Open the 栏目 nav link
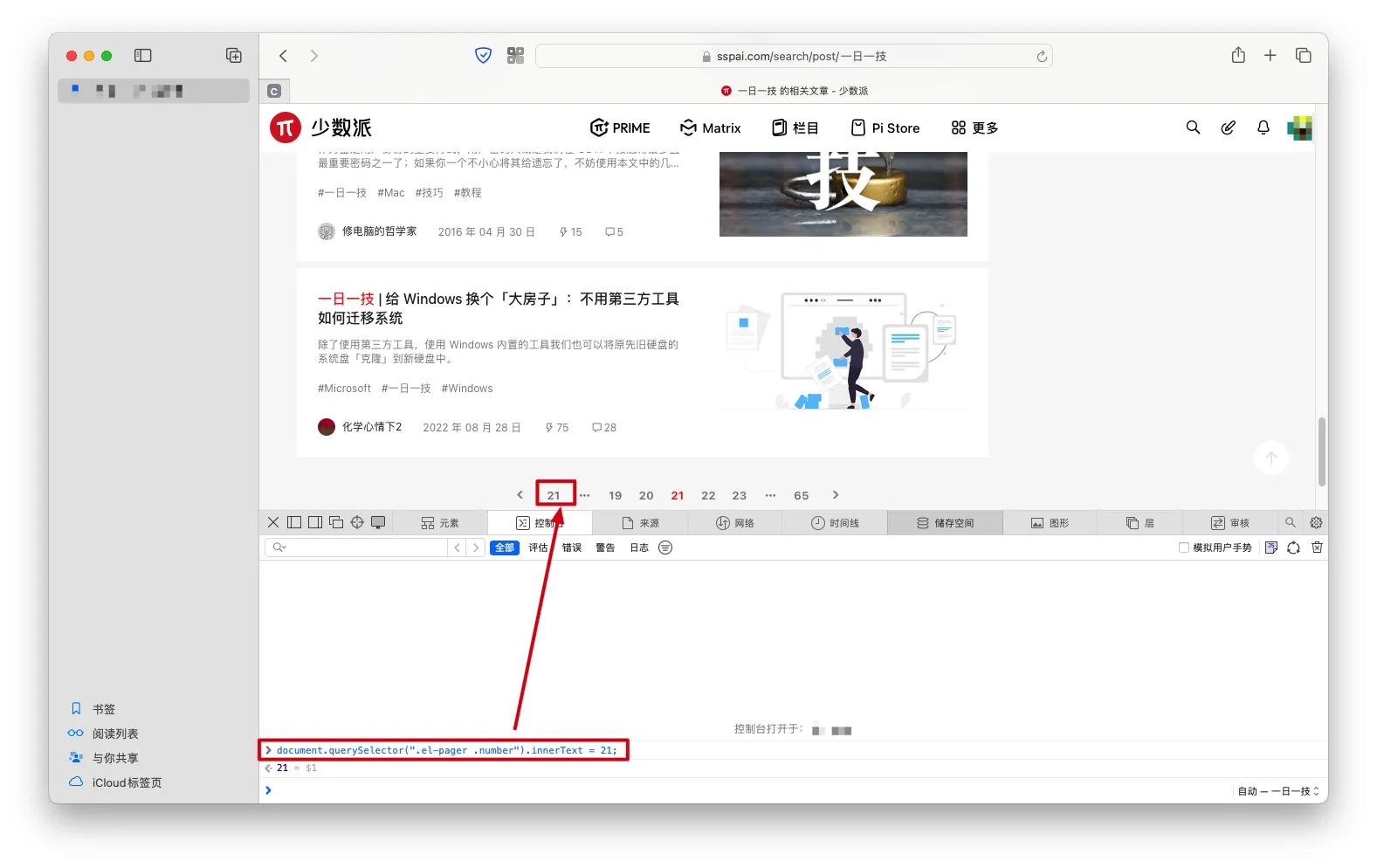The image size is (1377, 868). pyautogui.click(x=795, y=127)
